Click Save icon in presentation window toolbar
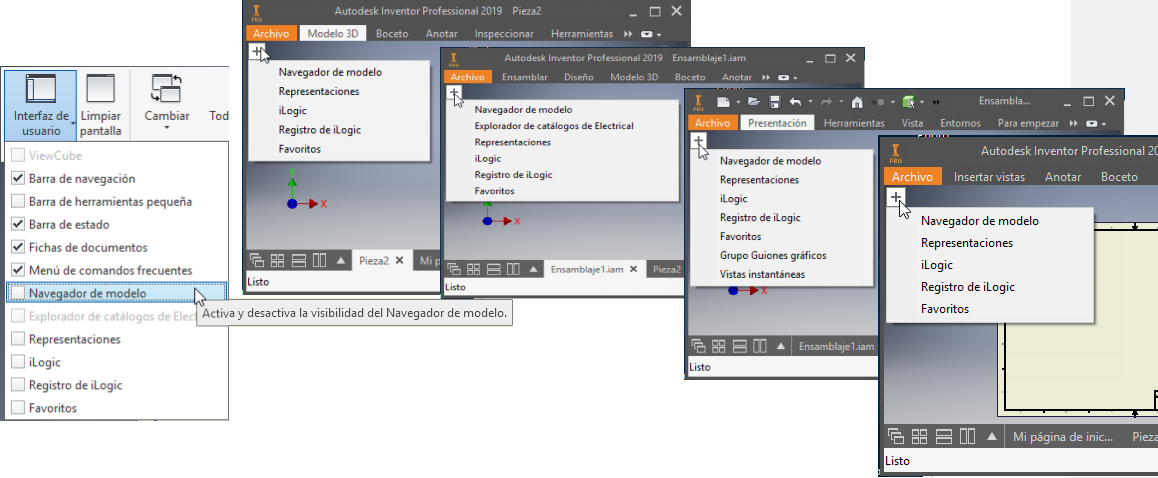The image size is (1158, 478). [x=775, y=101]
